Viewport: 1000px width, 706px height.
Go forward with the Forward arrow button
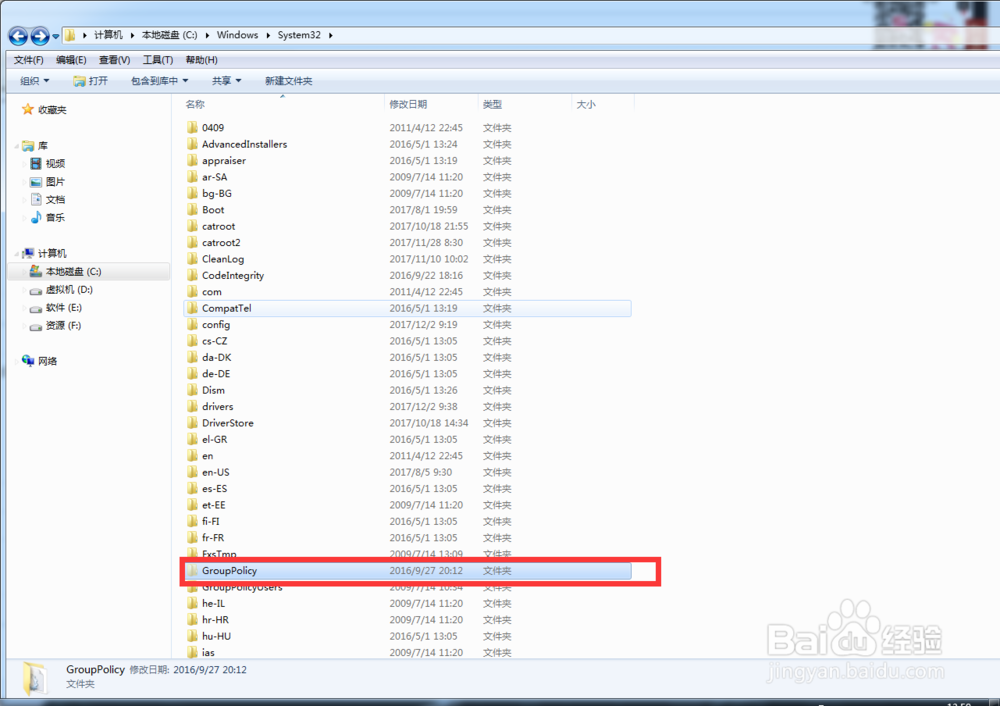(40, 36)
